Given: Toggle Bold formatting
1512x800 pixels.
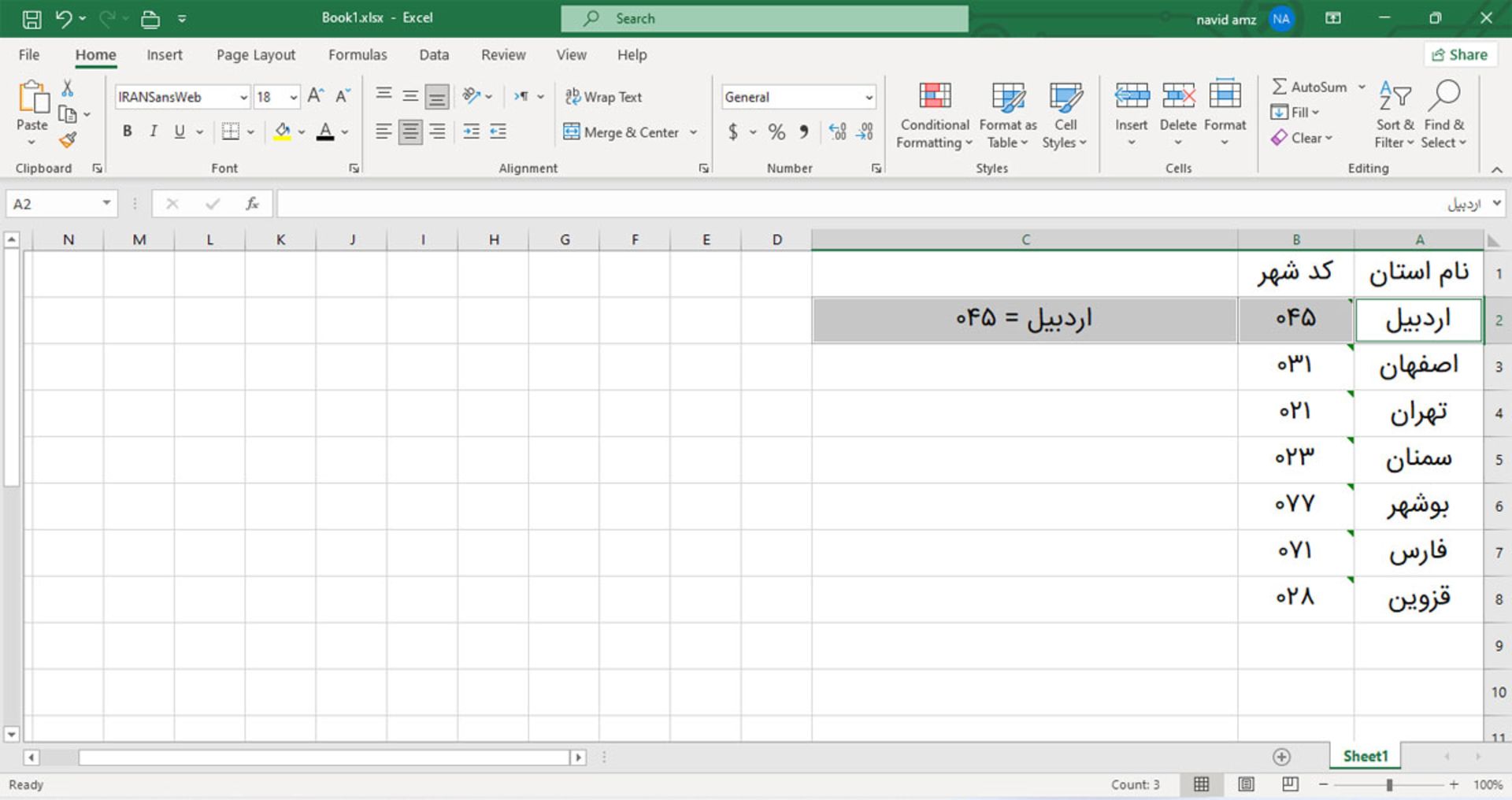Looking at the screenshot, I should coord(127,131).
